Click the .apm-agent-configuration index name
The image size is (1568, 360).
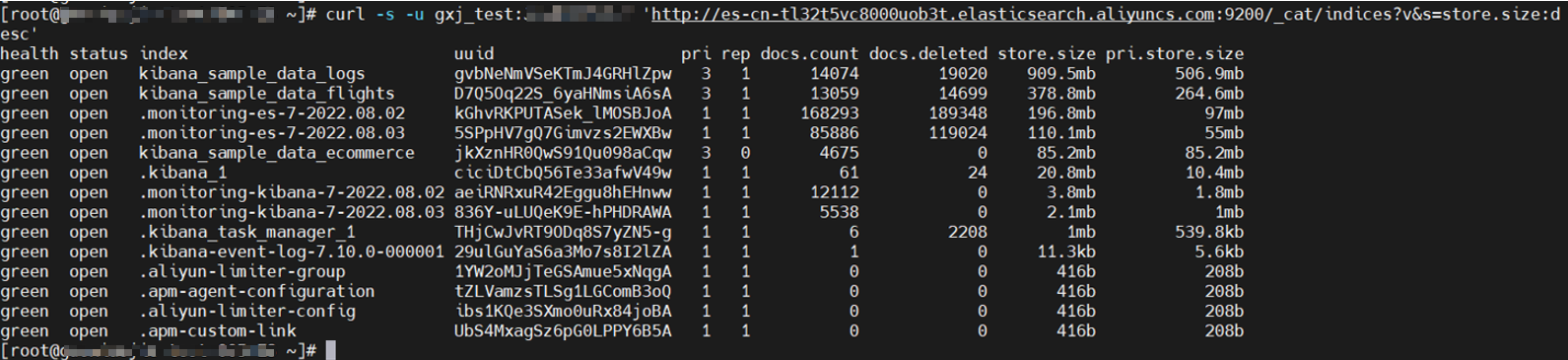point(257,291)
